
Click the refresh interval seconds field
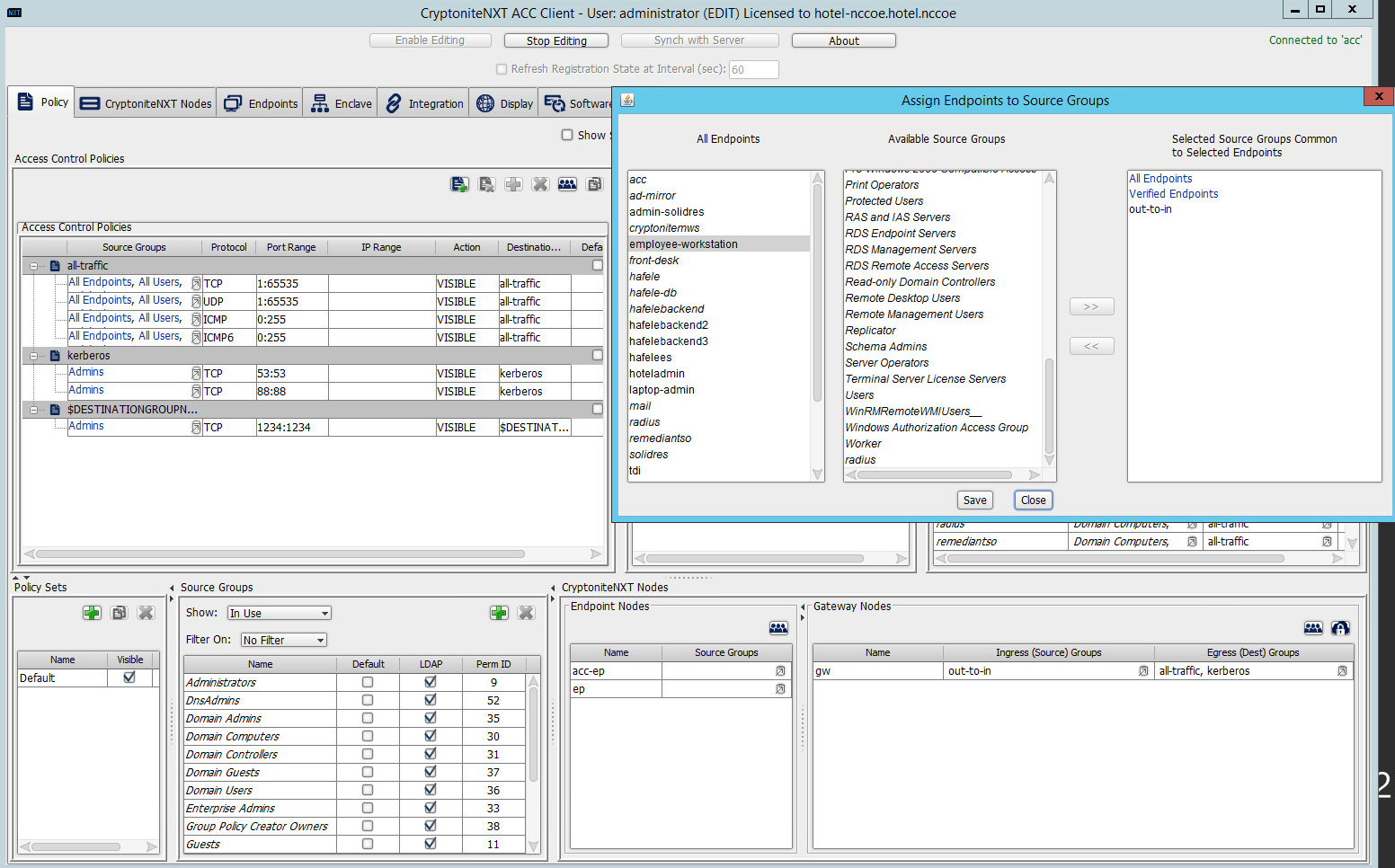753,69
